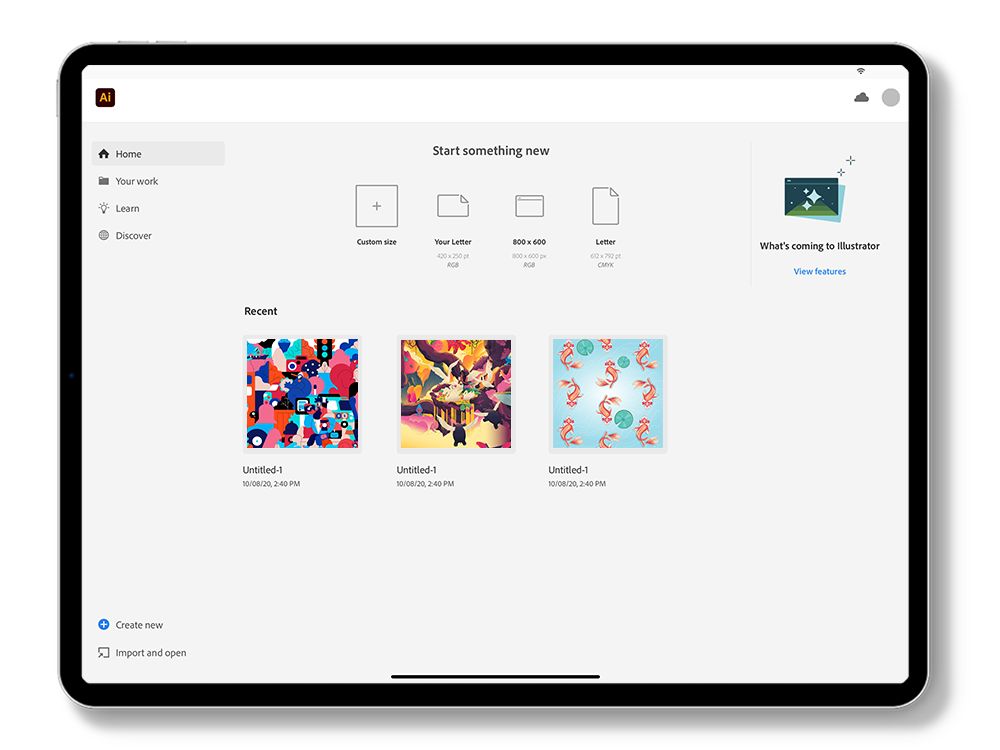Screen dimensions: 1000x750
Task: Click the Letter preset label
Action: pos(605,242)
